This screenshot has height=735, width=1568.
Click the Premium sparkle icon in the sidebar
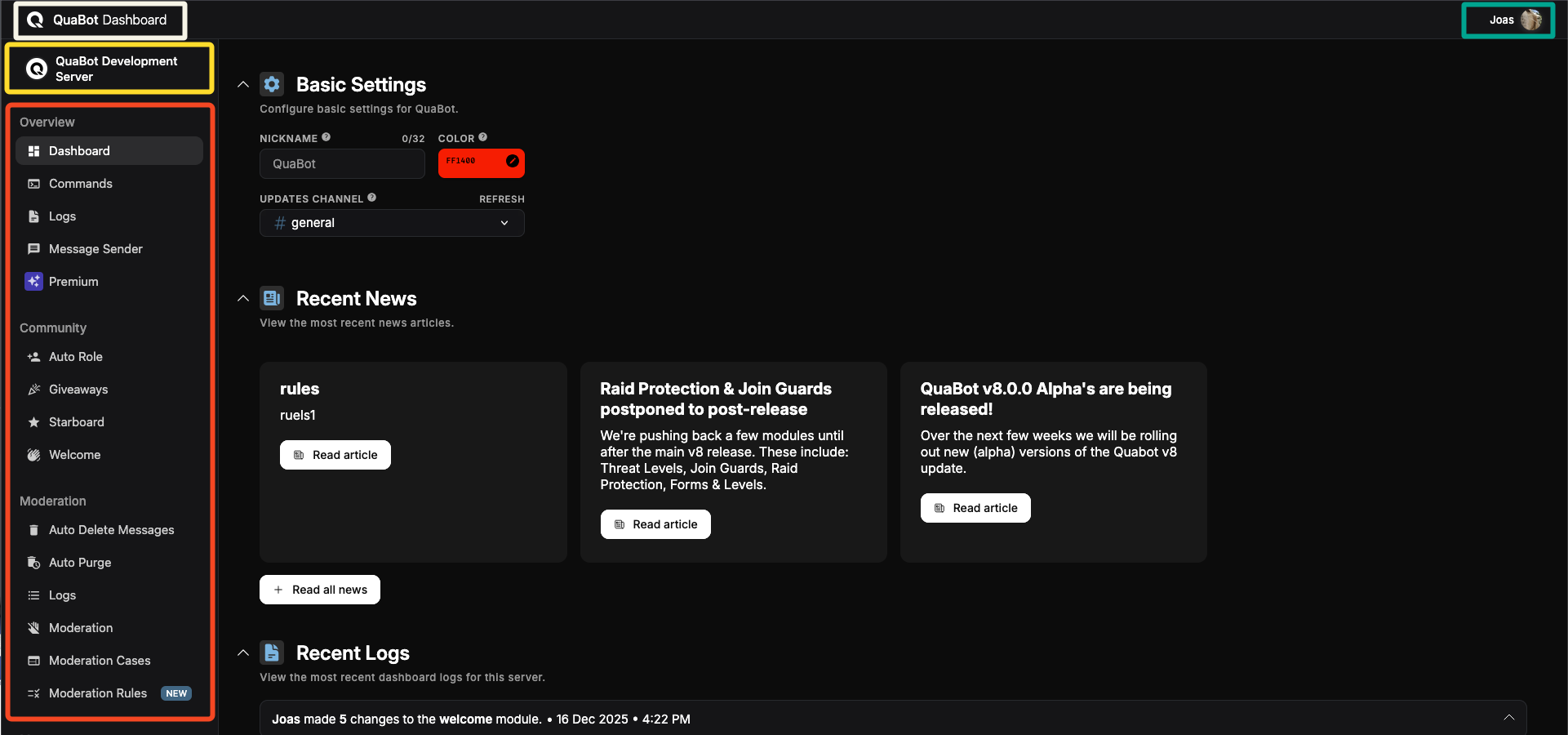[x=33, y=282]
